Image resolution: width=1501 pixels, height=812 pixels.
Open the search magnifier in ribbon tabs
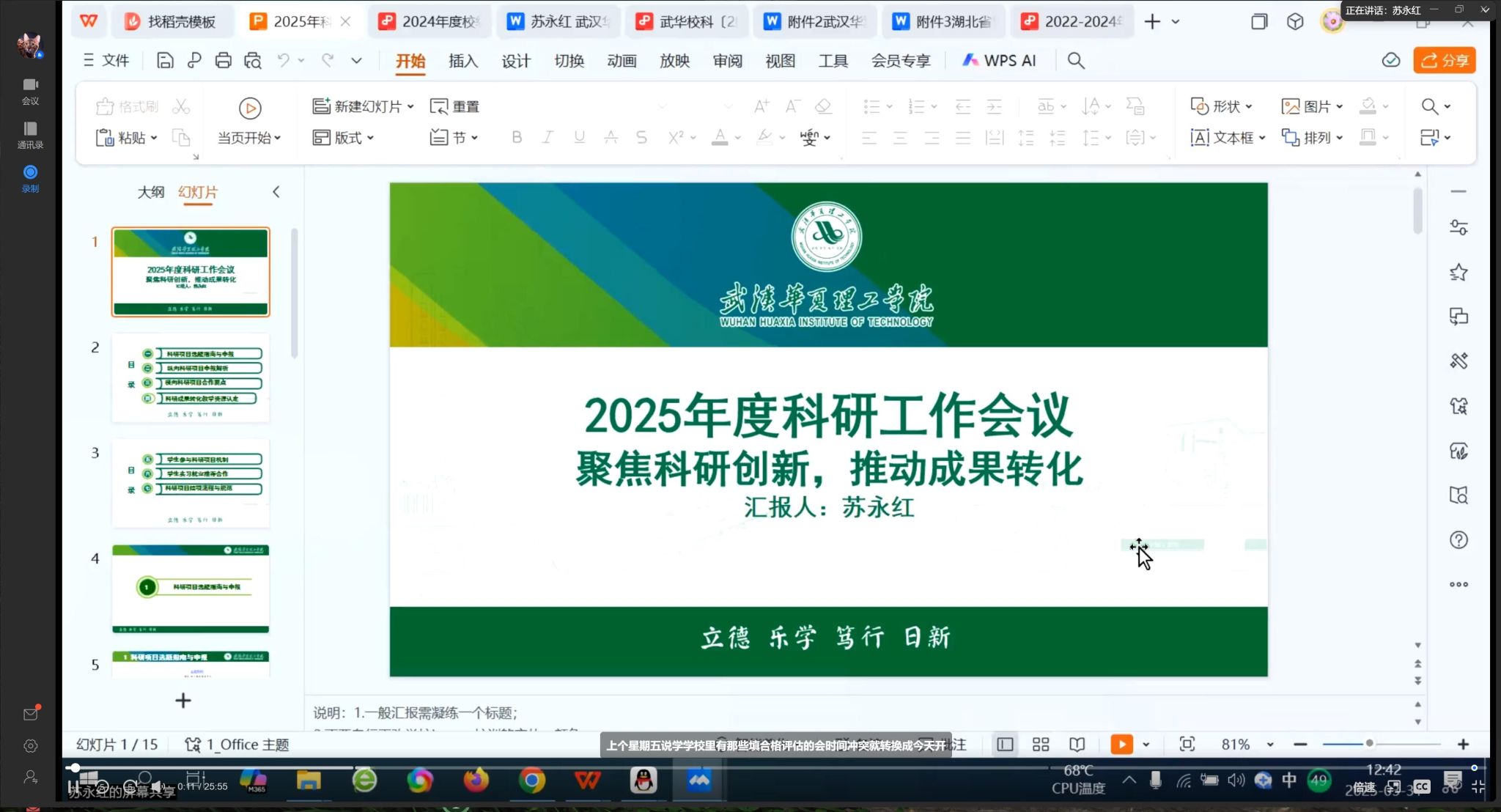pos(1075,61)
